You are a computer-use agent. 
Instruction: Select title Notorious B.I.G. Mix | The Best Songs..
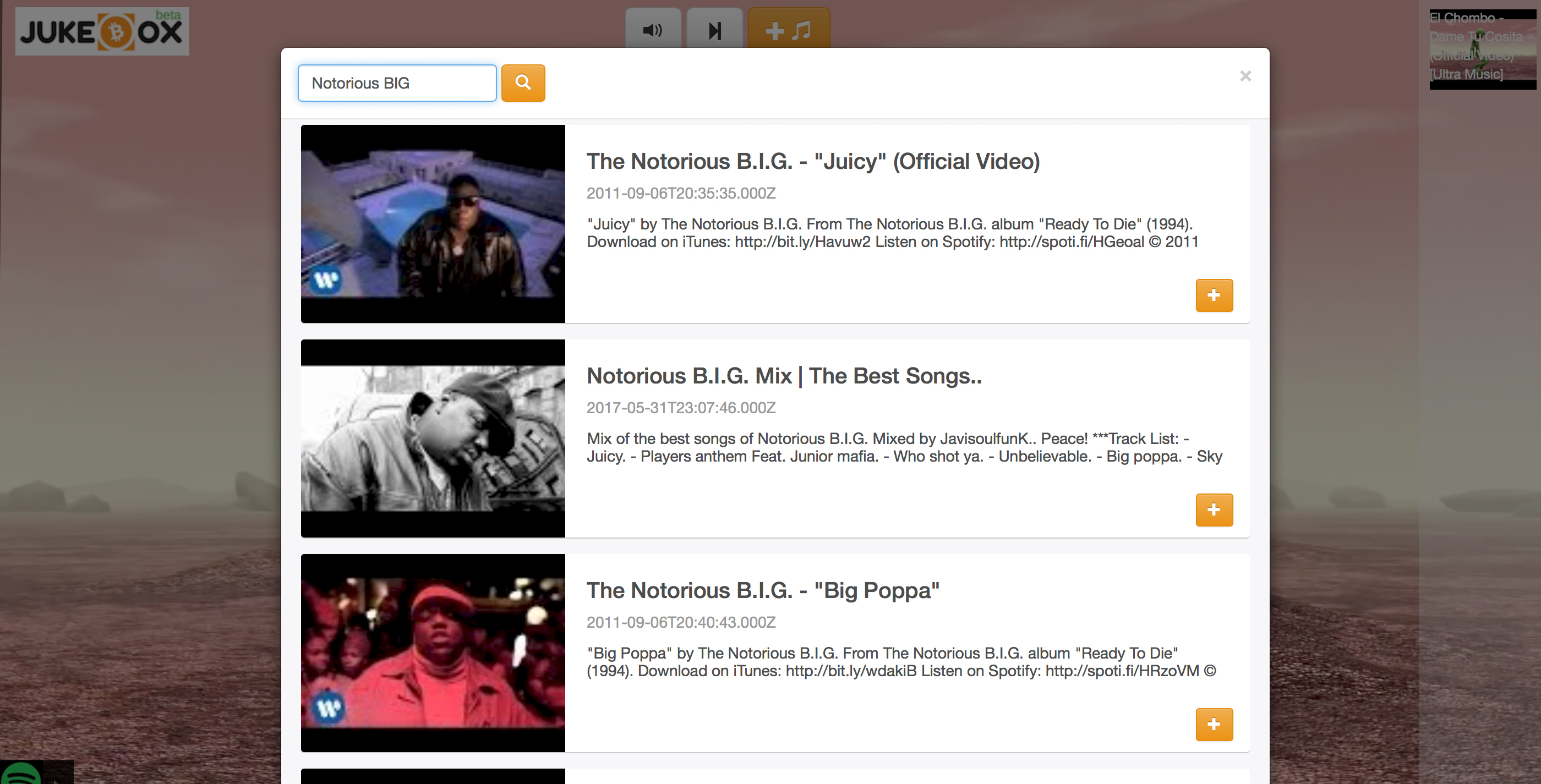[784, 376]
